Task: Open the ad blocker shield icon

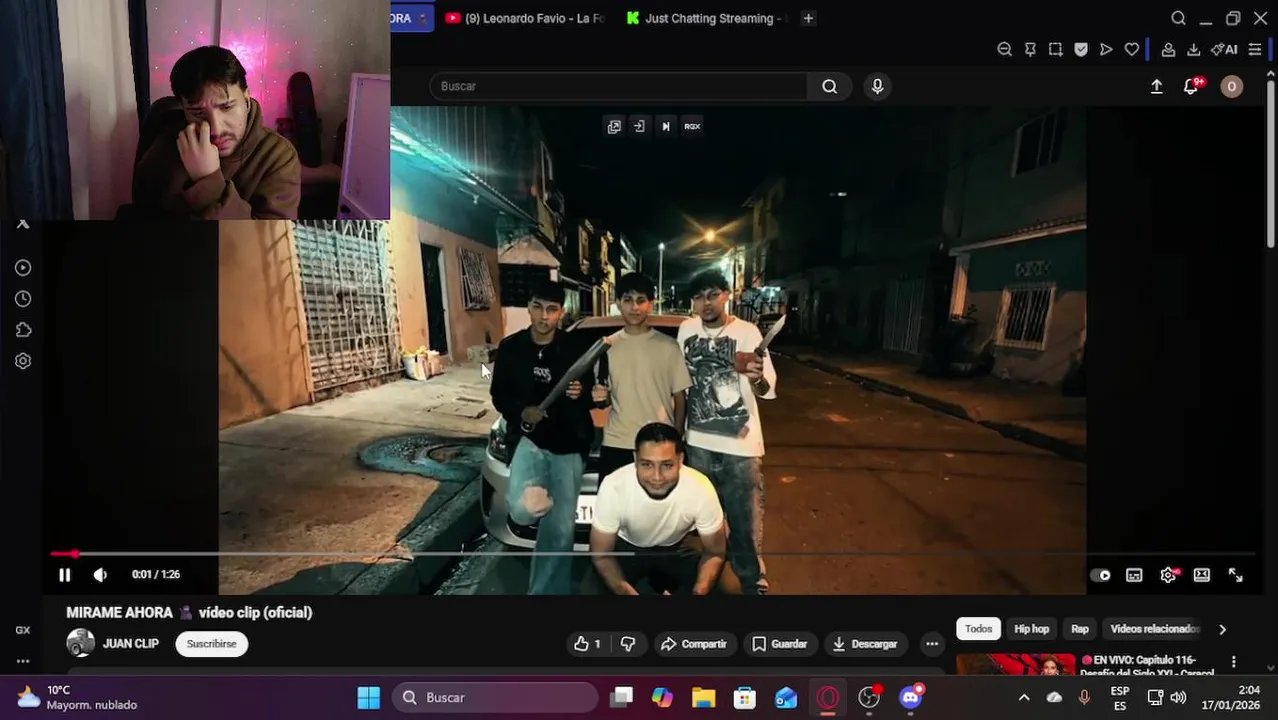Action: [1081, 49]
